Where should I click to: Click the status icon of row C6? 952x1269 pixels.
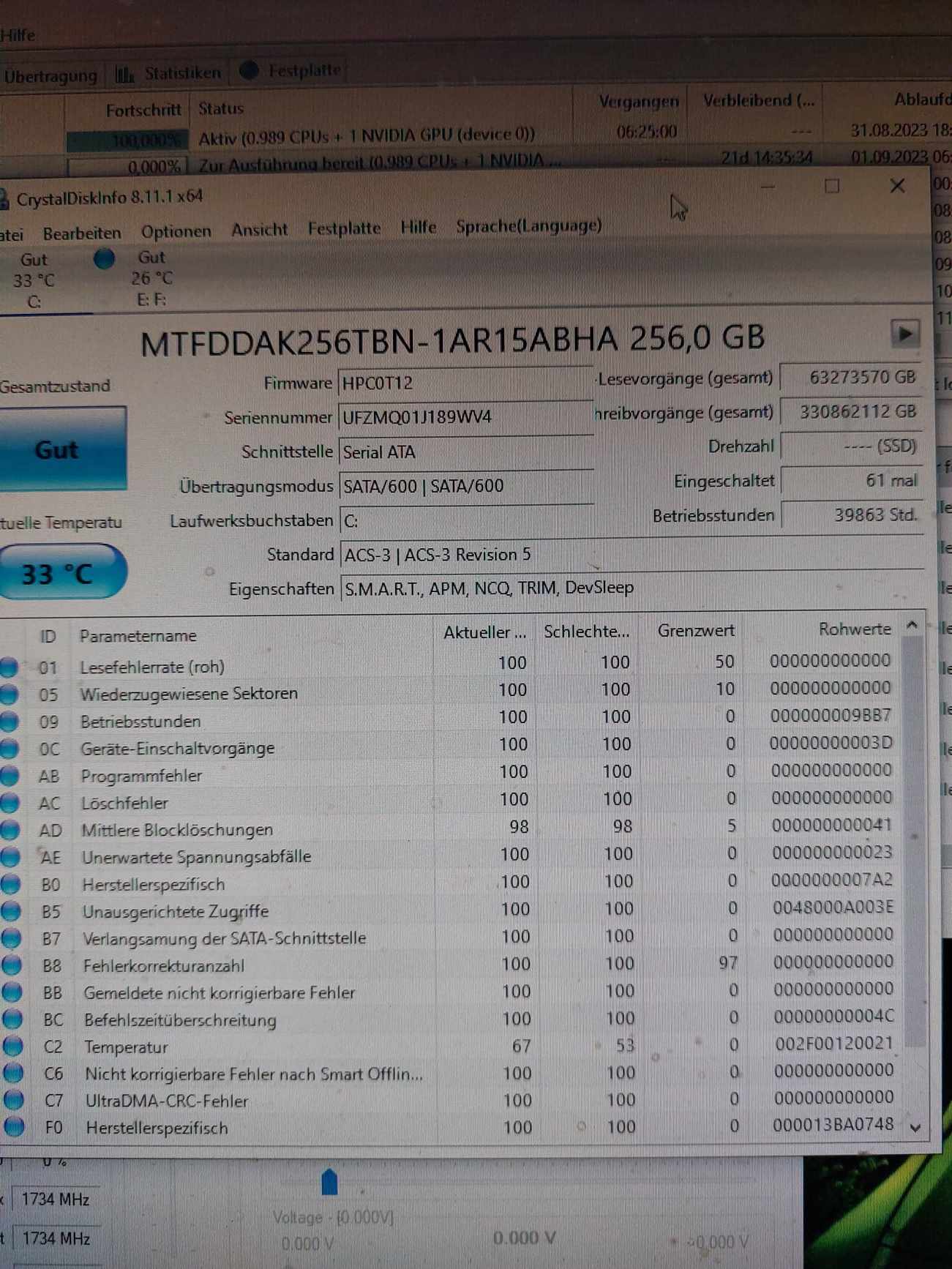(x=13, y=1074)
